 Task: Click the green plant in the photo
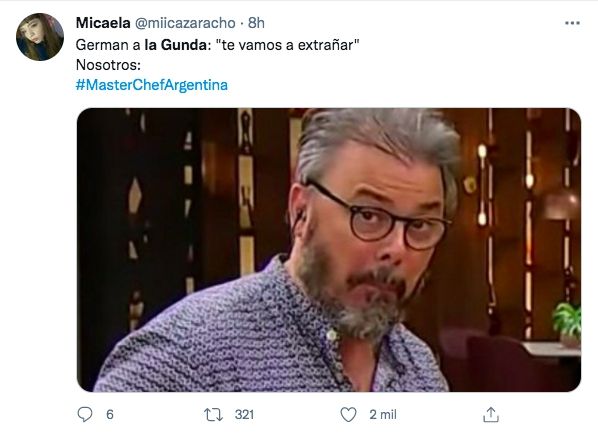click(567, 320)
